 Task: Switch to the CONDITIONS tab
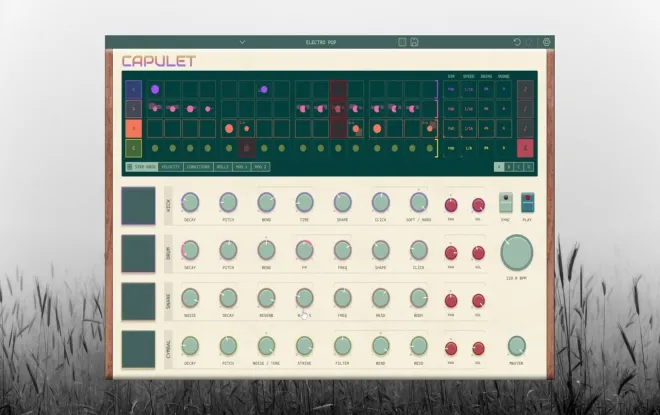198,167
